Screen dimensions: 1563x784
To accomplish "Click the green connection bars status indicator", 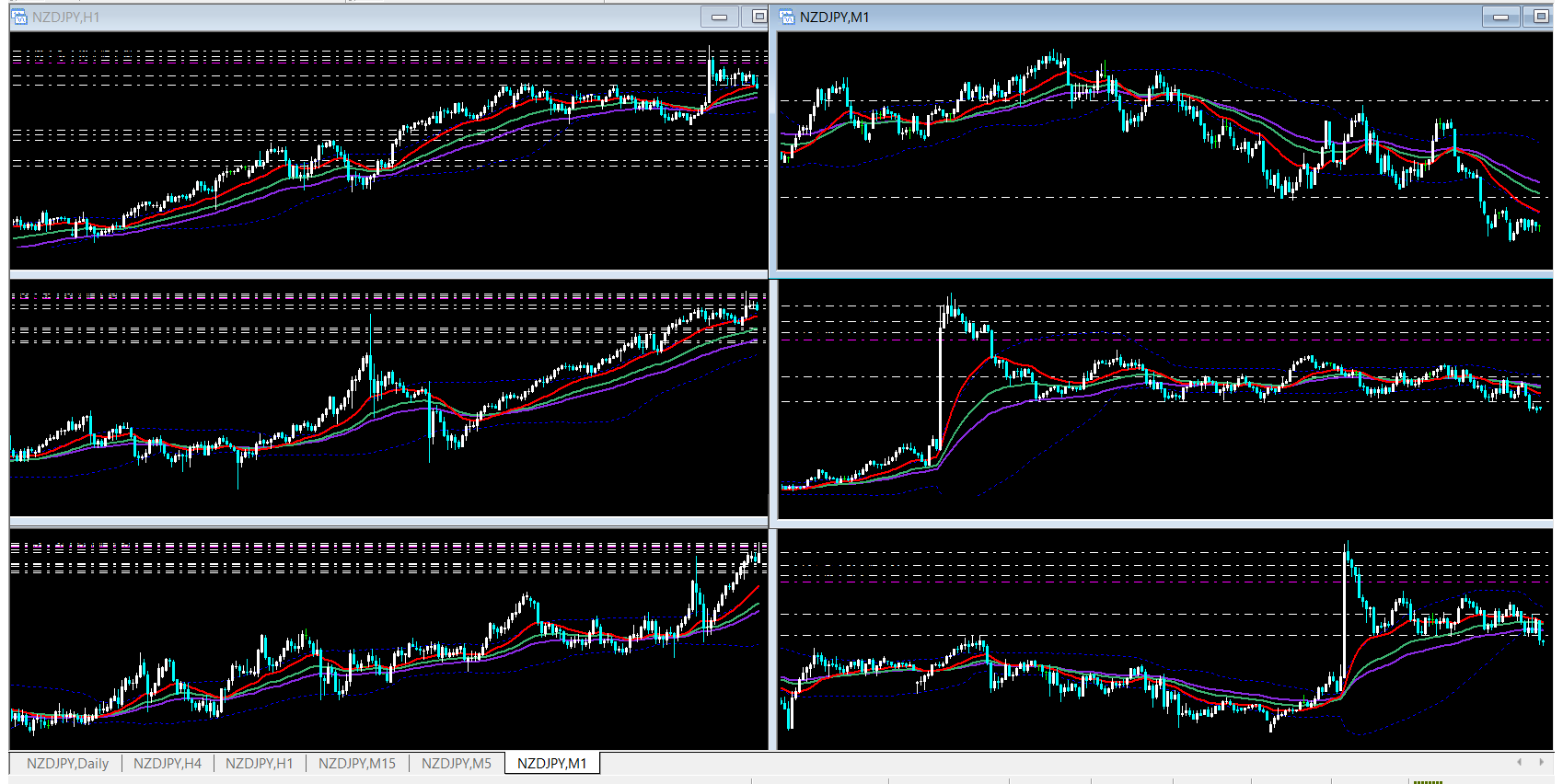I will (1428, 781).
